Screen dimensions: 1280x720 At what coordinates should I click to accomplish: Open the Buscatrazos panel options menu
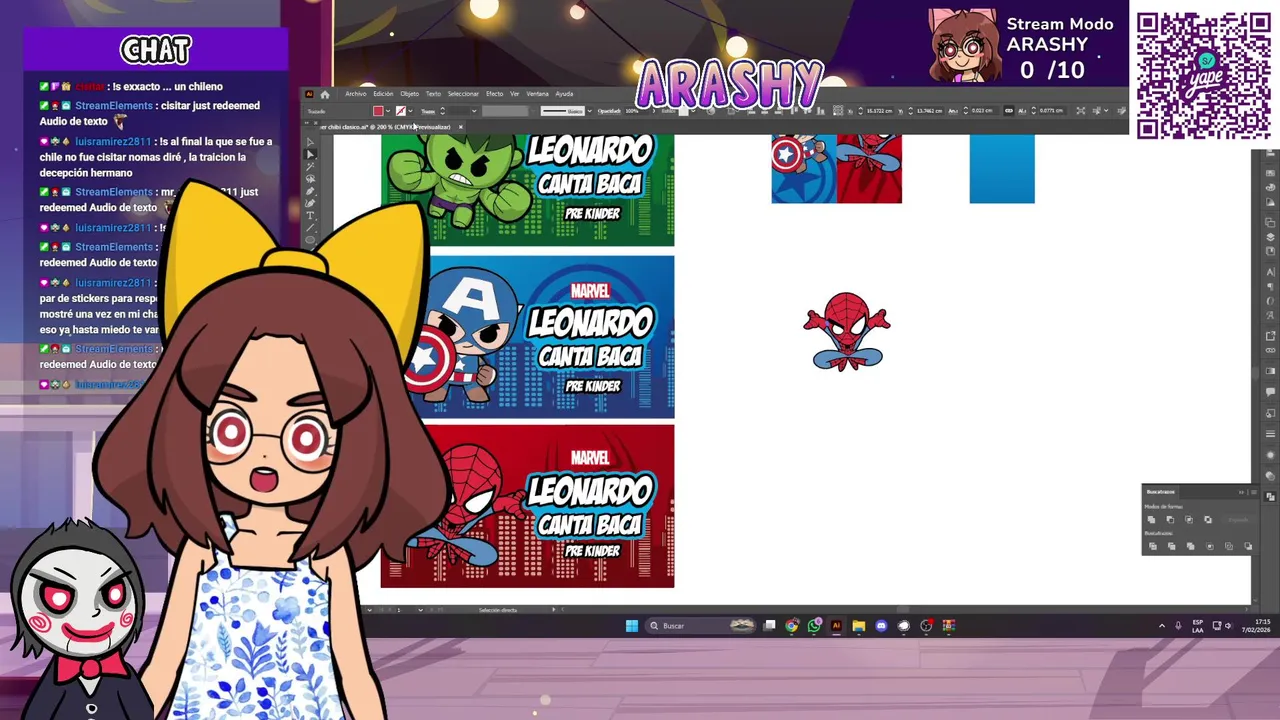coord(1254,492)
